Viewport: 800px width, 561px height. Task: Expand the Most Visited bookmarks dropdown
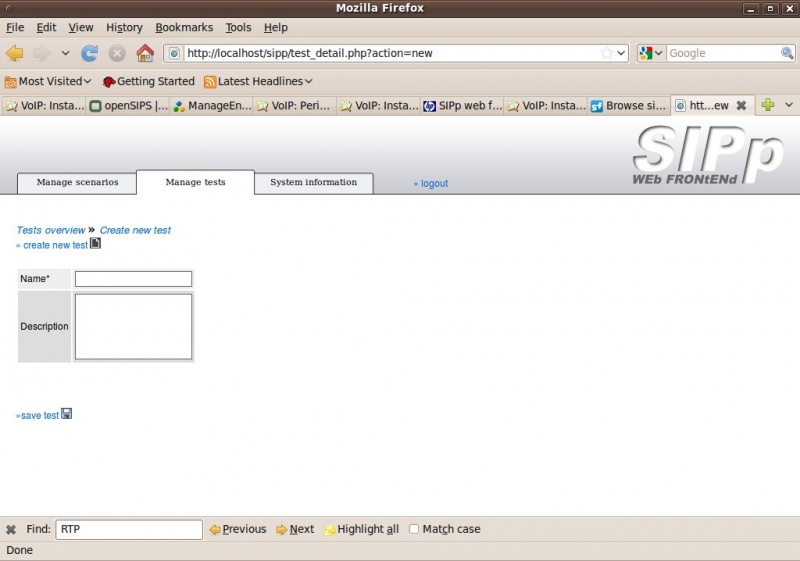click(x=48, y=81)
